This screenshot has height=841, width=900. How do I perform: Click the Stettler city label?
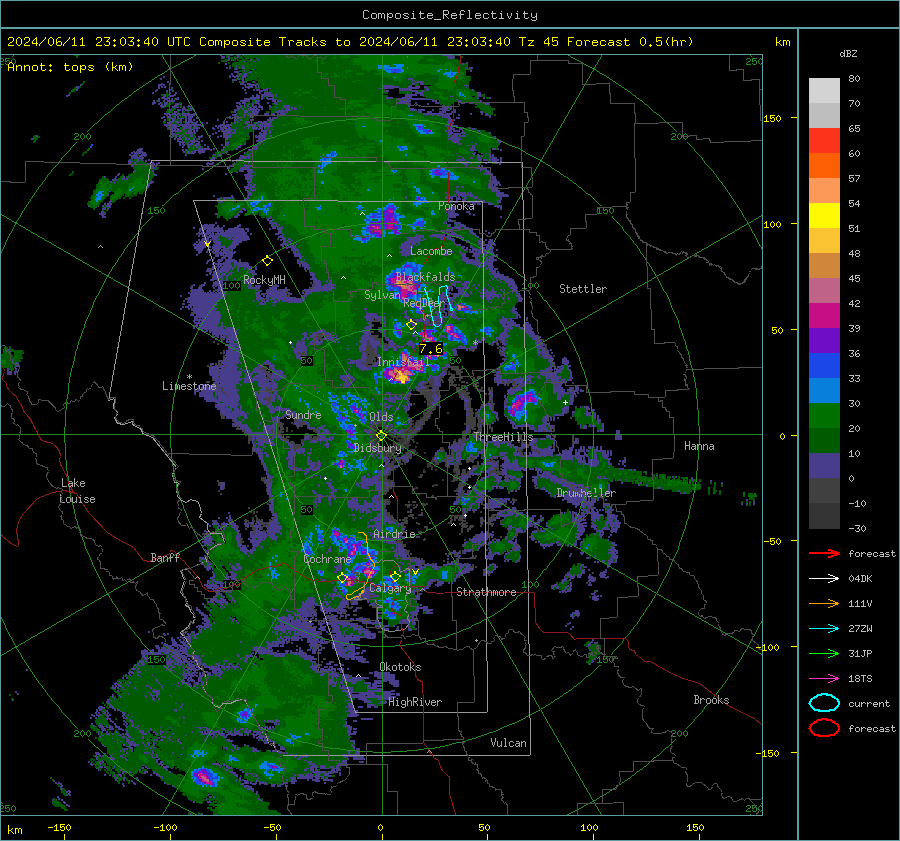click(583, 289)
